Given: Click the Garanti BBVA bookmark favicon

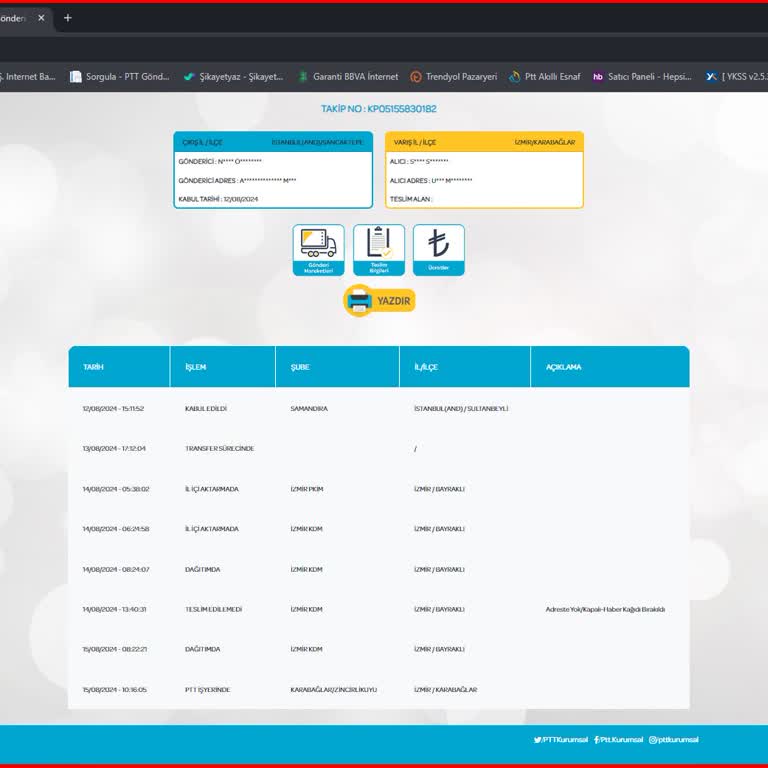Looking at the screenshot, I should click(303, 77).
